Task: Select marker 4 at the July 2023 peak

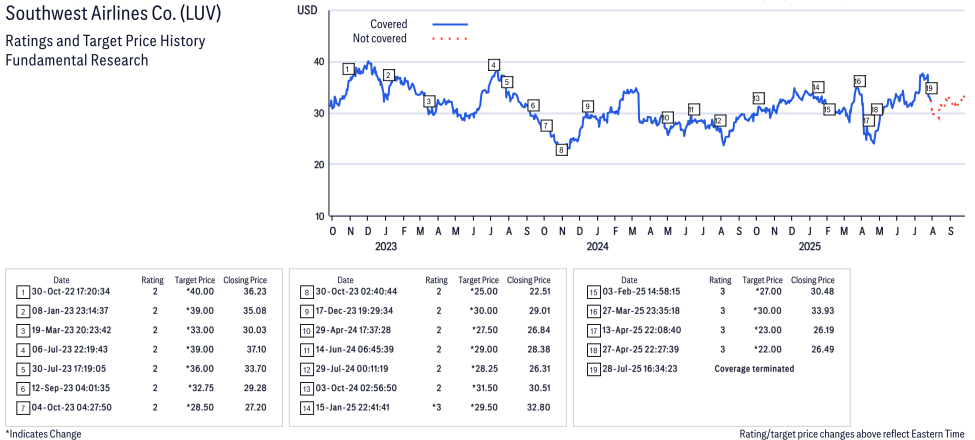Action: point(494,65)
